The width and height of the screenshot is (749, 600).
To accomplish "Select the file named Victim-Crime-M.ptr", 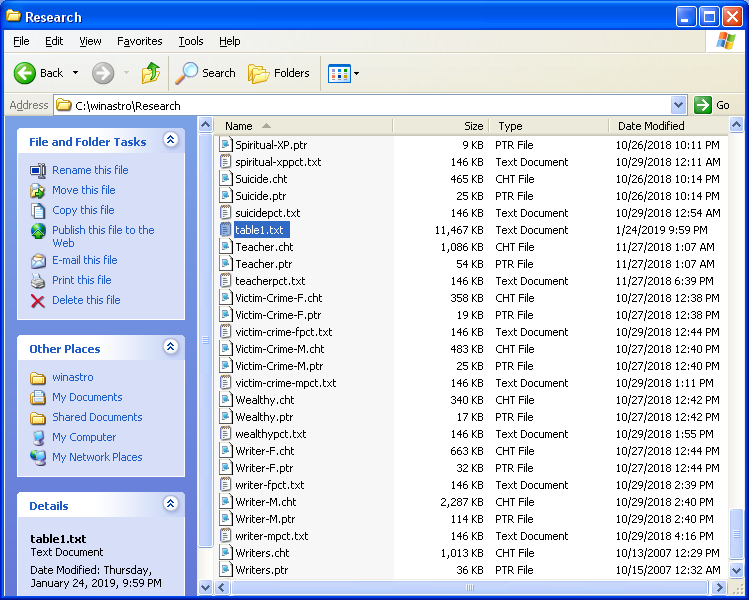I will click(x=279, y=366).
